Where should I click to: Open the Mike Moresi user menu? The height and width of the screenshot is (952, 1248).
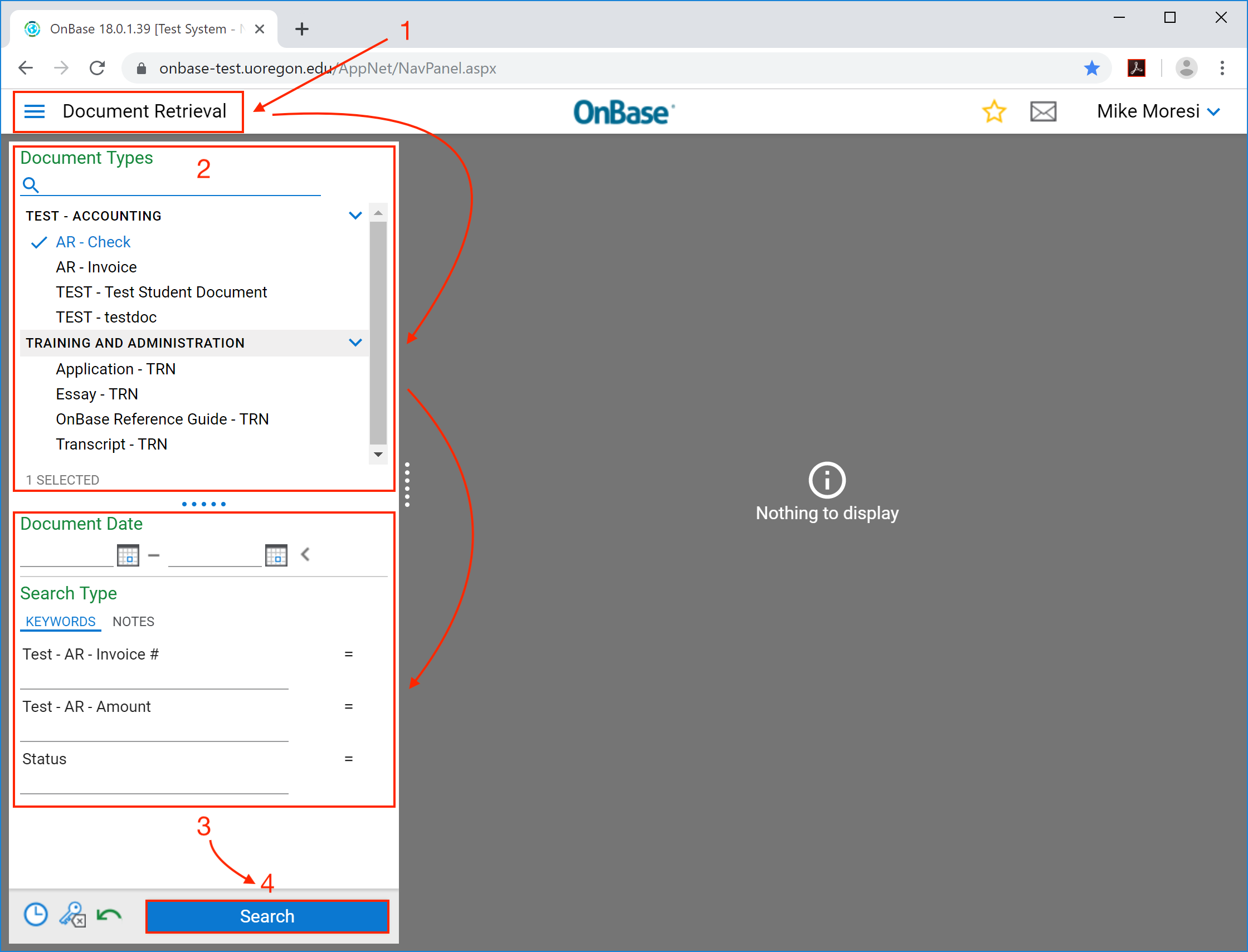[1158, 111]
